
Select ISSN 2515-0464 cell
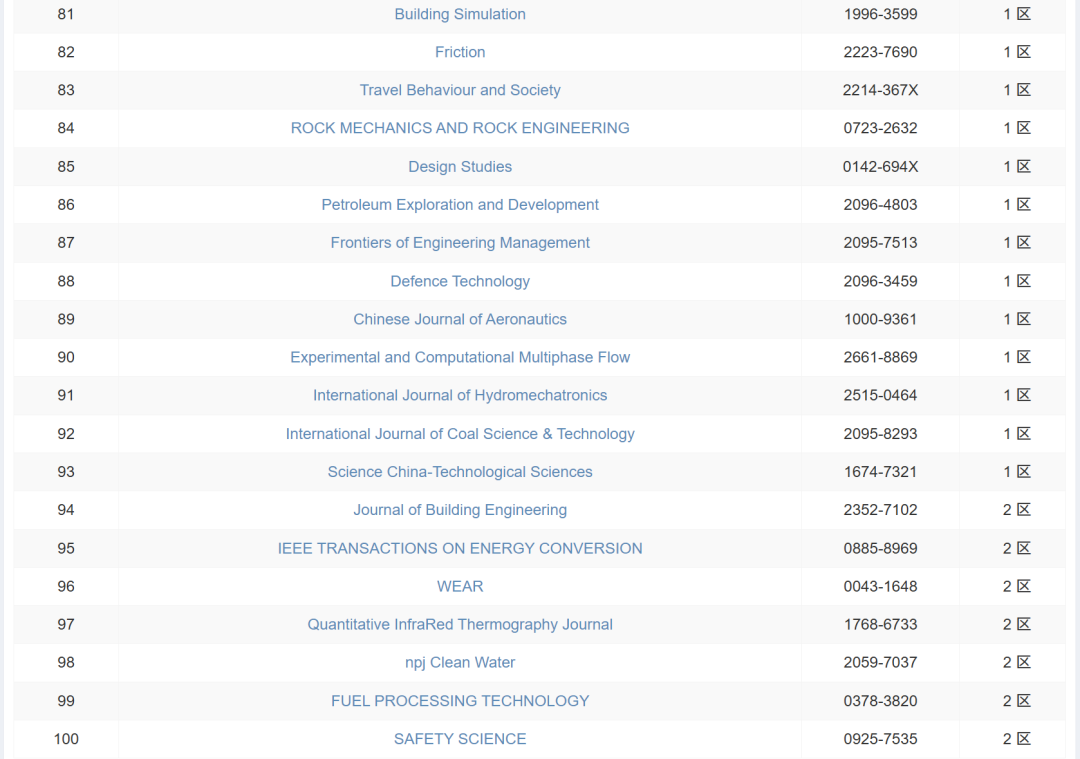point(880,395)
